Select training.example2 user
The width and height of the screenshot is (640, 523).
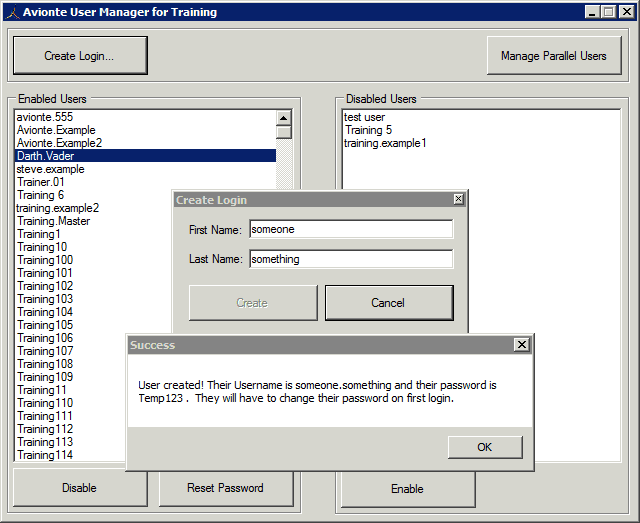[x=93, y=208]
